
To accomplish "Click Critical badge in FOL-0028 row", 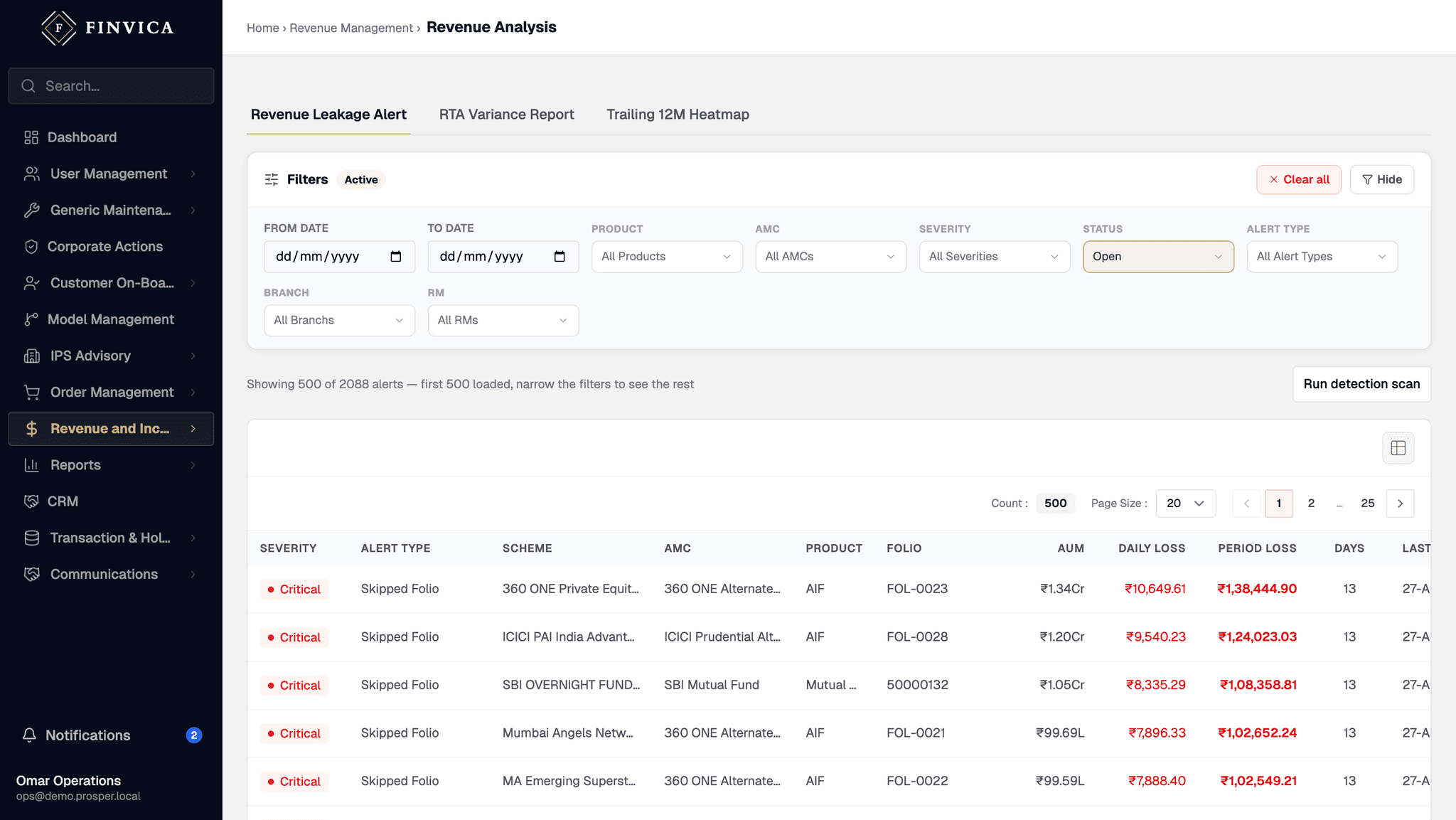I will tap(294, 637).
